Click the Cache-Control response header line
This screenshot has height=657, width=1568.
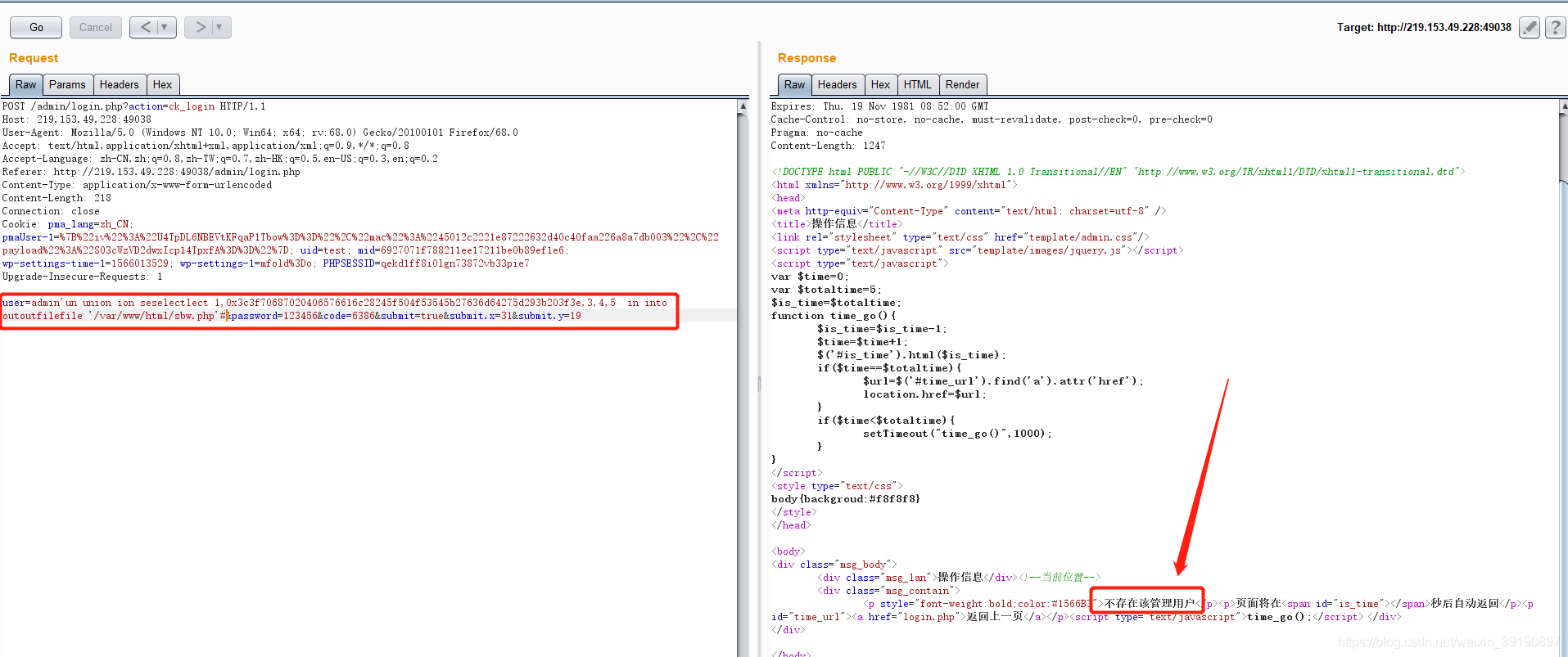coord(992,119)
